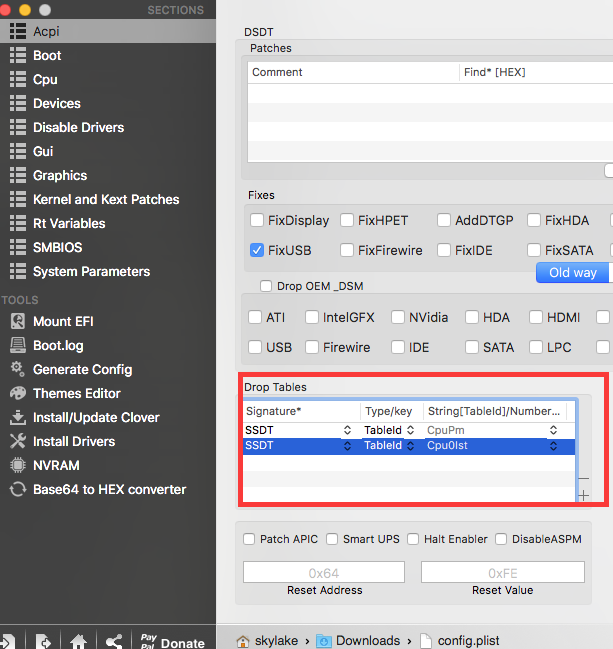Screen dimensions: 613x649
Task: Open the Boot.log viewer
Action: [x=58, y=345]
